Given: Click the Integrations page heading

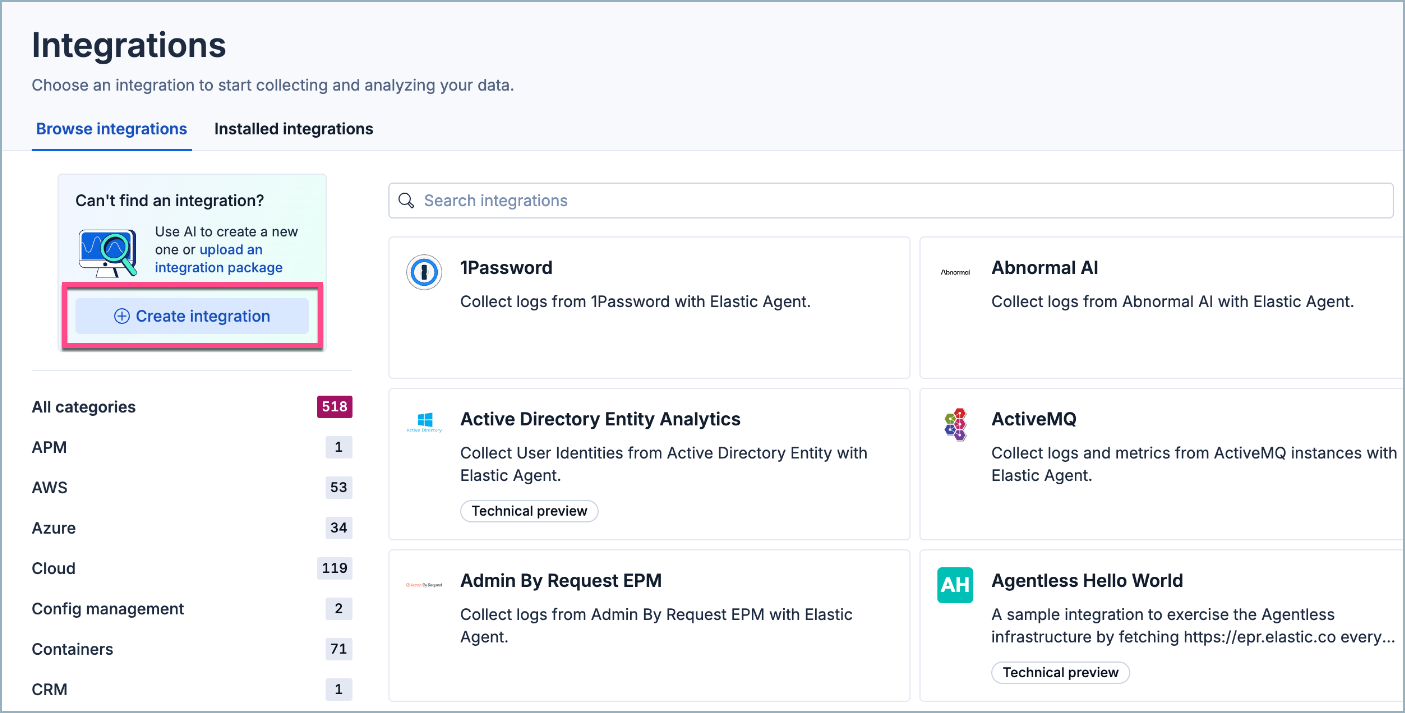Looking at the screenshot, I should click(129, 45).
